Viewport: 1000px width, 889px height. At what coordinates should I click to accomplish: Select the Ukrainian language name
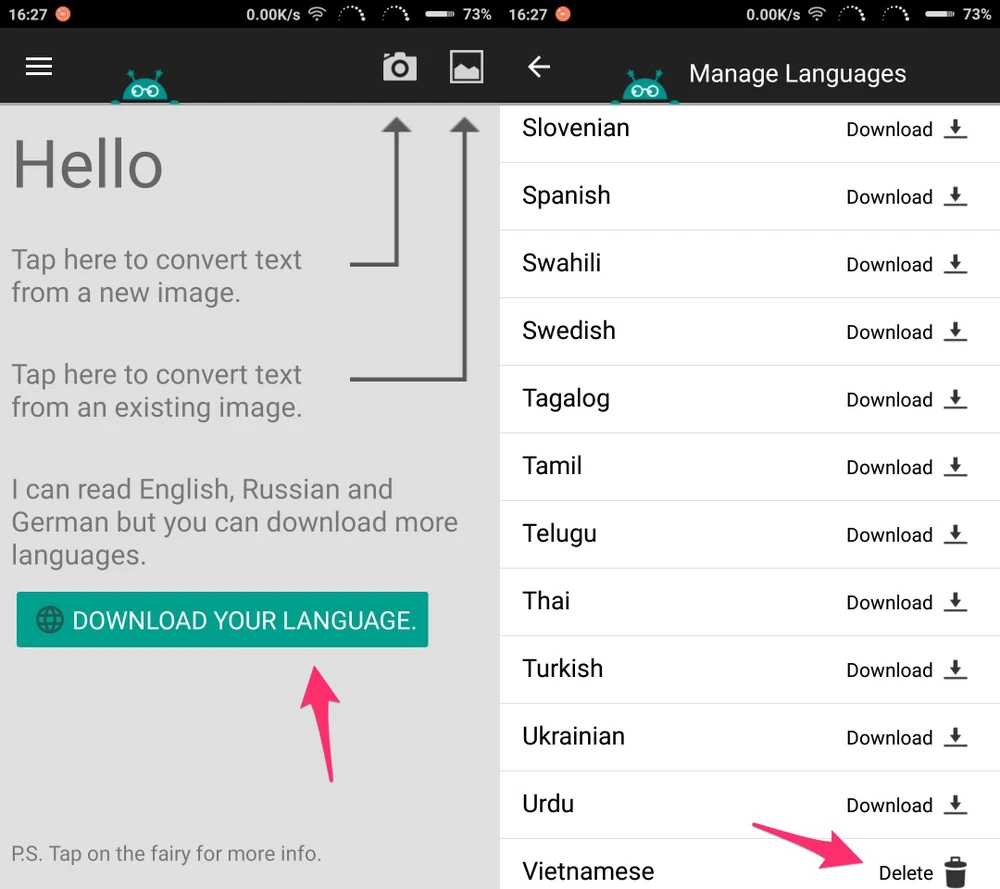point(573,737)
